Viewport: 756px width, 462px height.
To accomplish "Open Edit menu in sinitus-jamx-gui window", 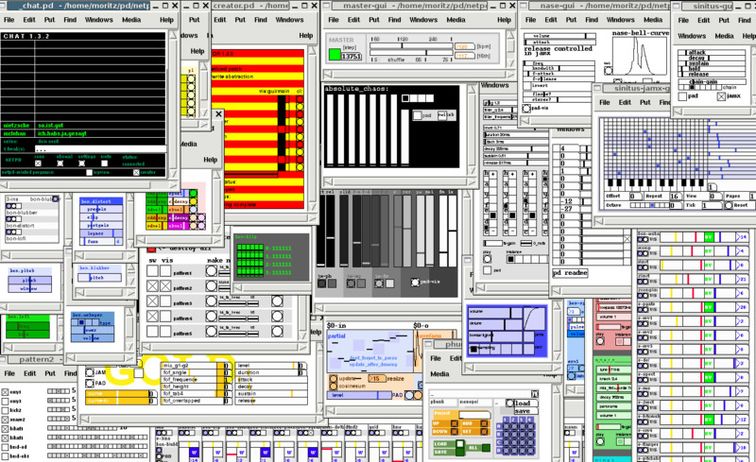I will pos(625,102).
